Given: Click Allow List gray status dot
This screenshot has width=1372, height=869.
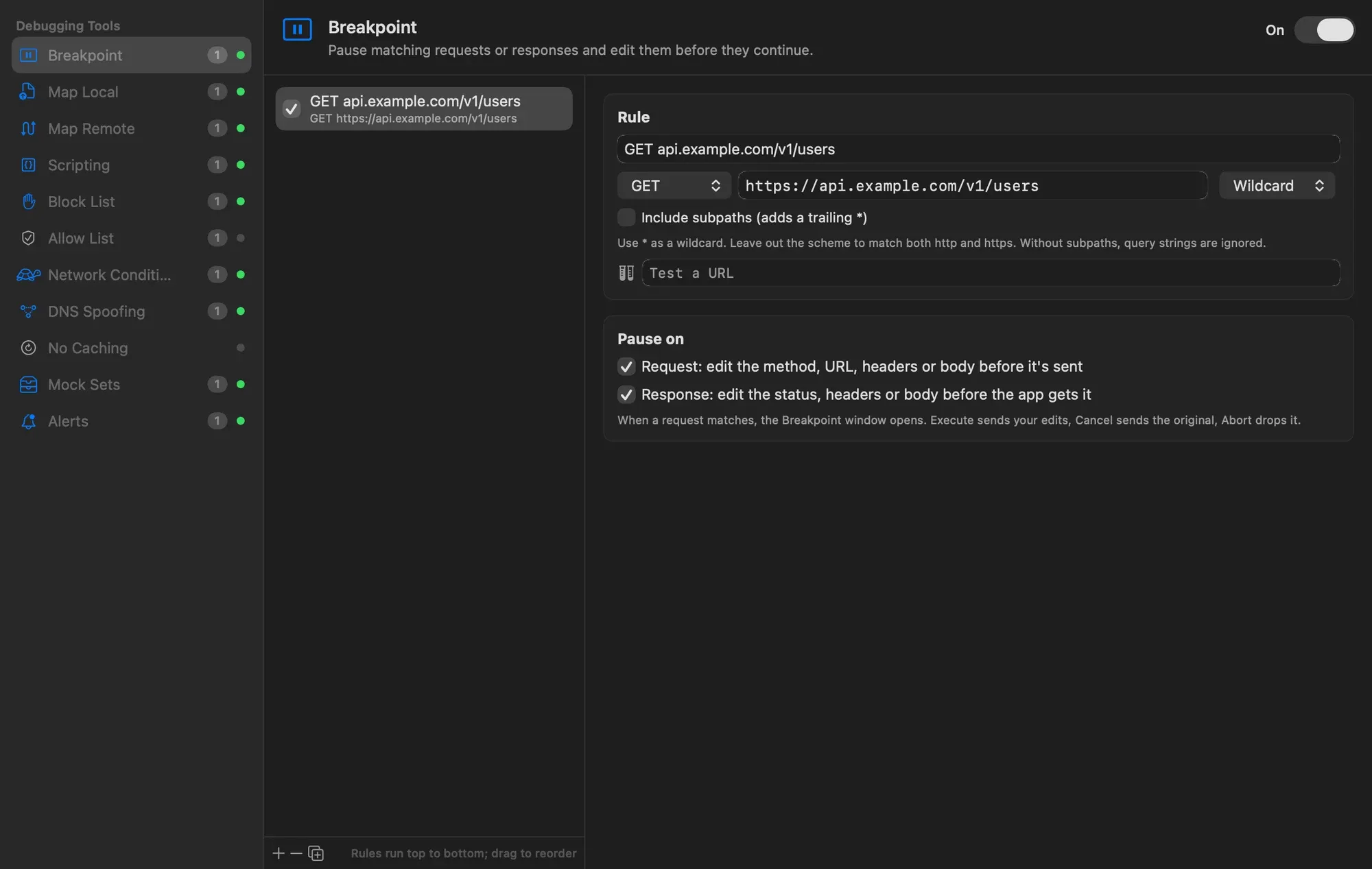Looking at the screenshot, I should point(240,238).
